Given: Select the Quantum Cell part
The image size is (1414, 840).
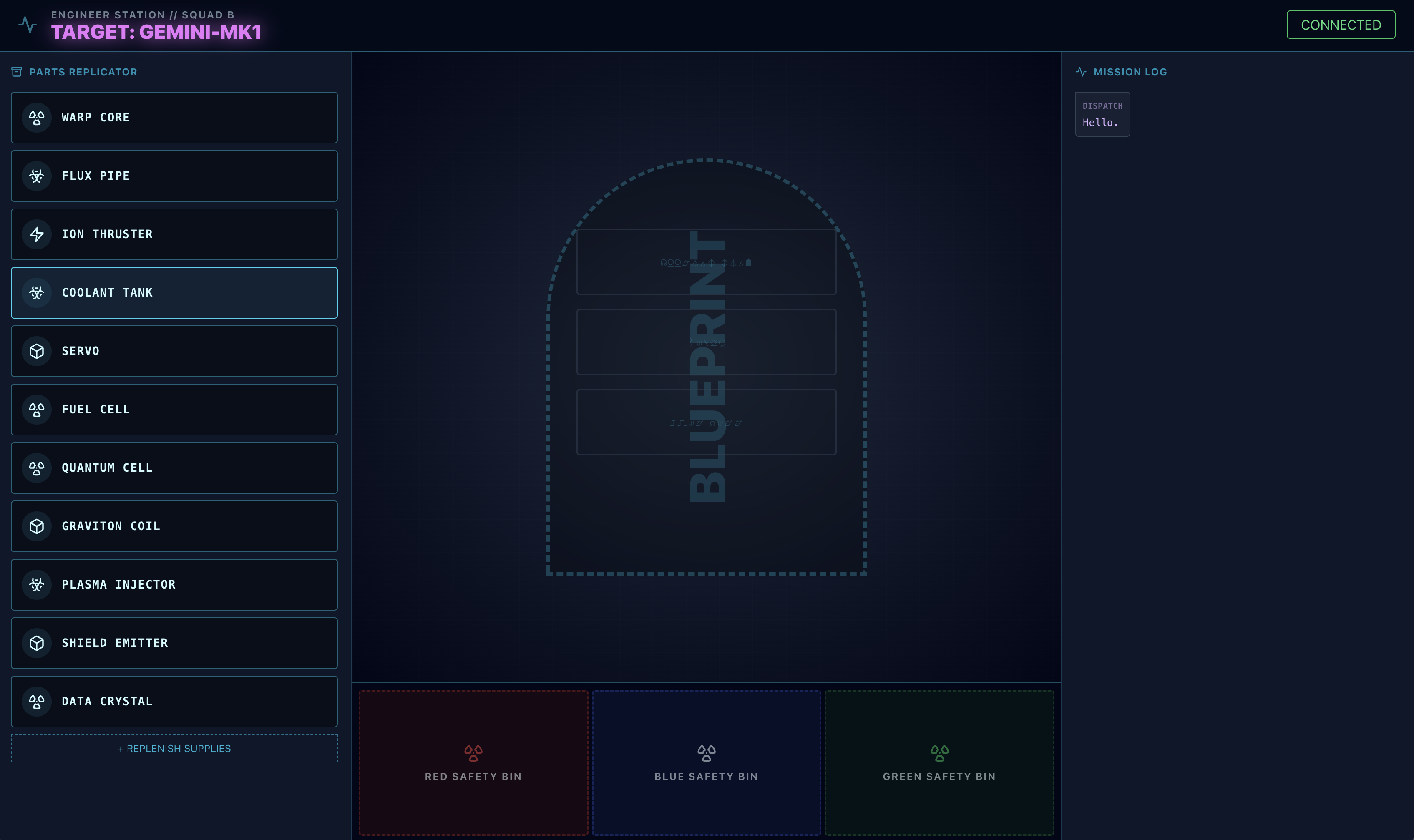Looking at the screenshot, I should tap(174, 468).
